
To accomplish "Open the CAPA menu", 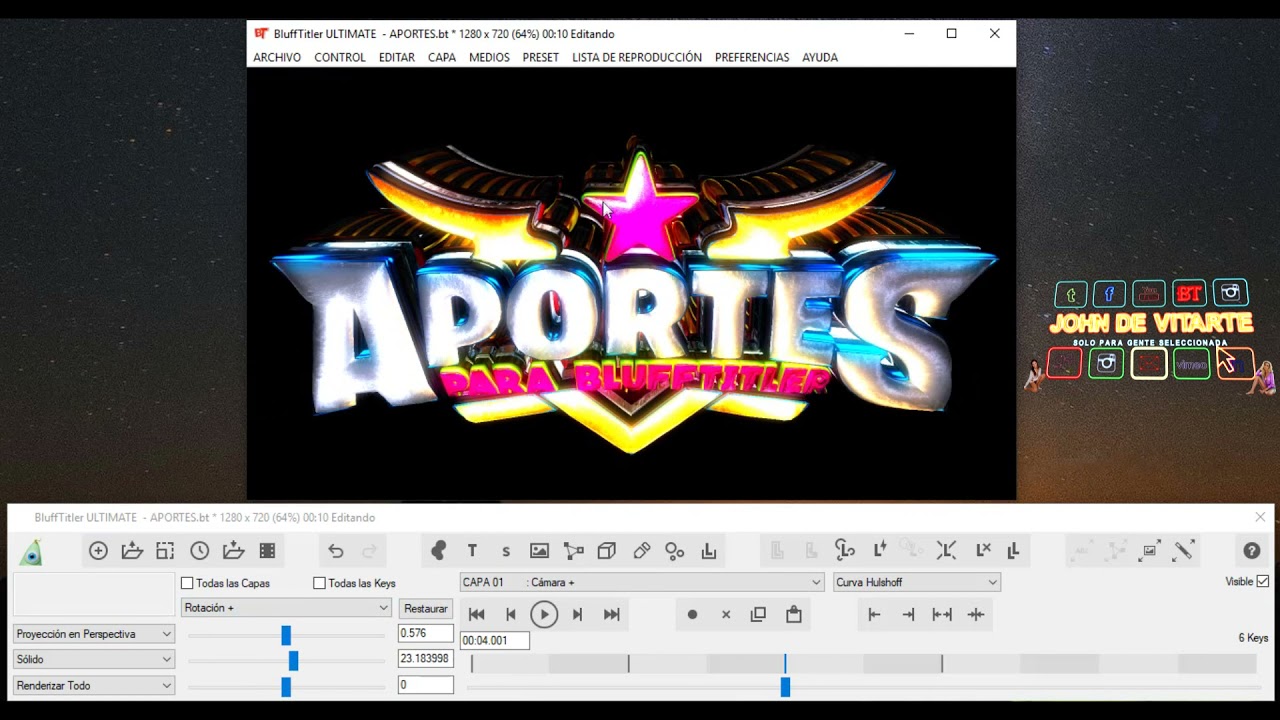I will point(442,58).
